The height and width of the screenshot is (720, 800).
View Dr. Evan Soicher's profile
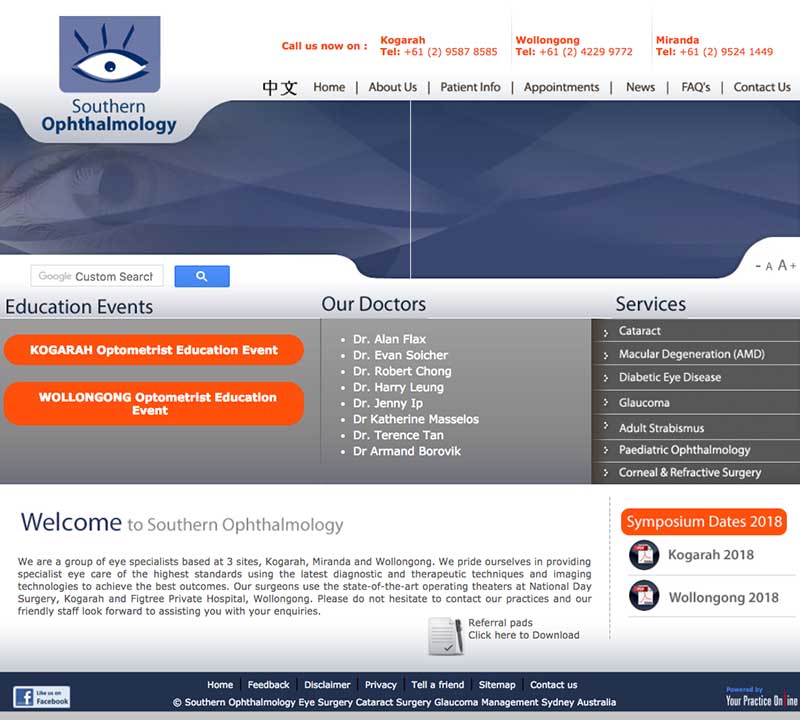point(400,355)
